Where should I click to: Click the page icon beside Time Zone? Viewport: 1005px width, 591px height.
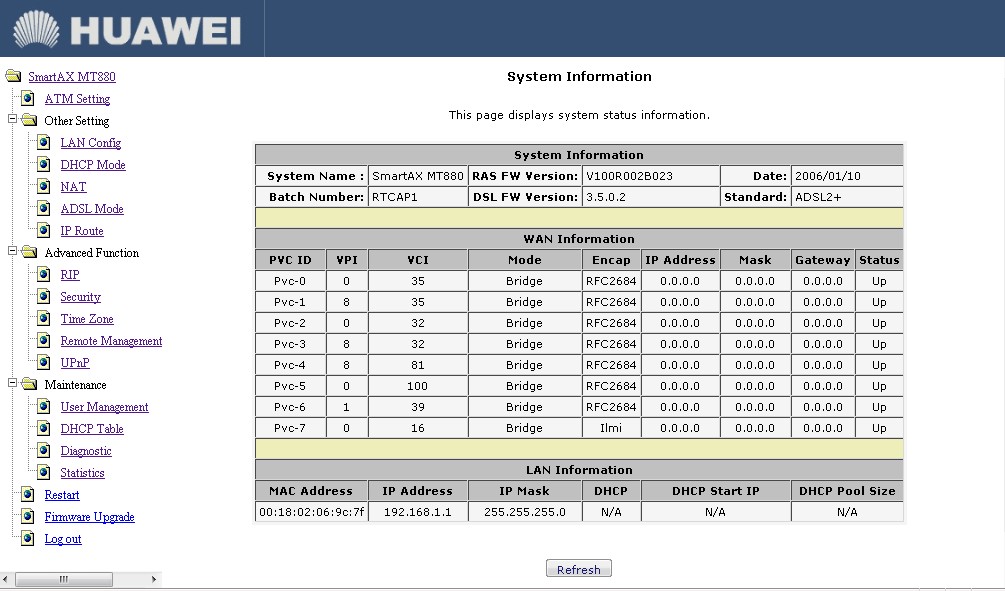tap(44, 319)
